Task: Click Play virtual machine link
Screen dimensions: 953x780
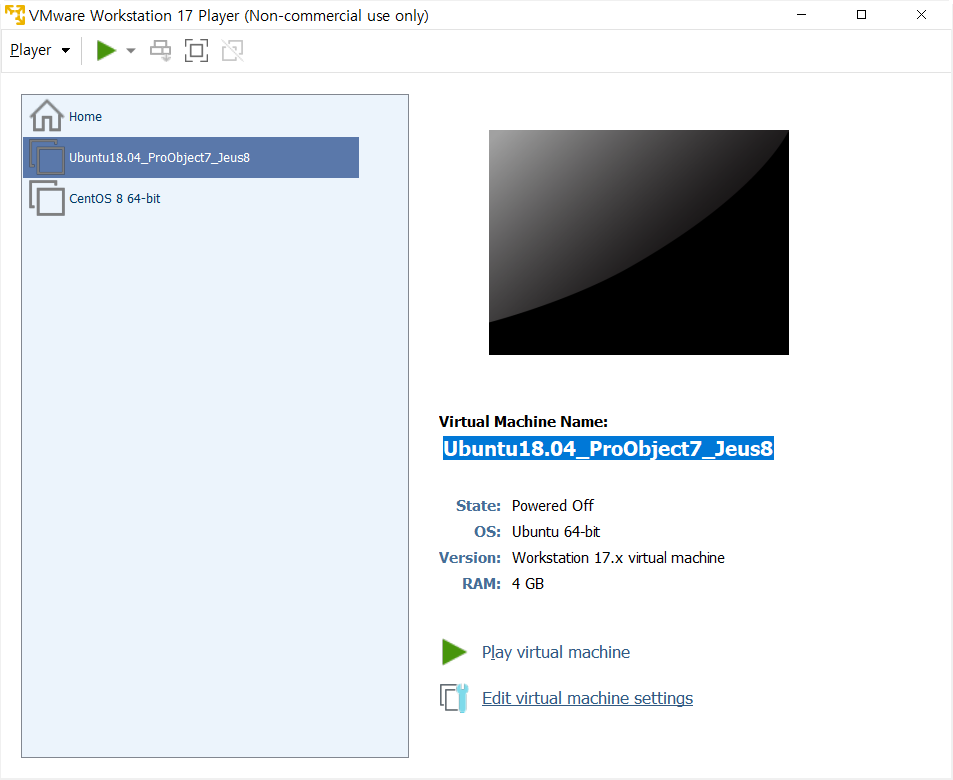Action: click(556, 652)
